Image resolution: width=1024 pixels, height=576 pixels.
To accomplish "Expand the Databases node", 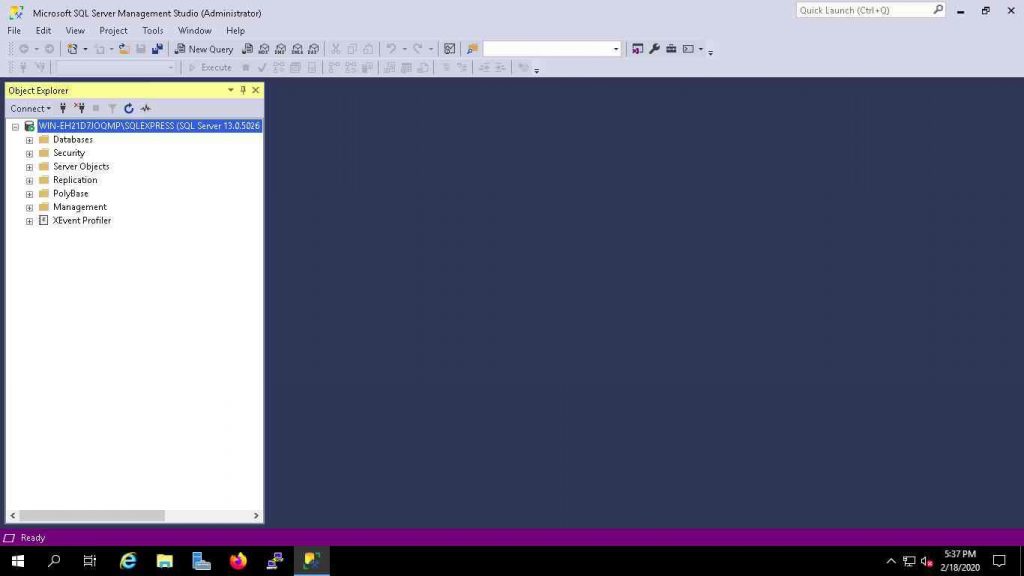I will click(x=29, y=139).
